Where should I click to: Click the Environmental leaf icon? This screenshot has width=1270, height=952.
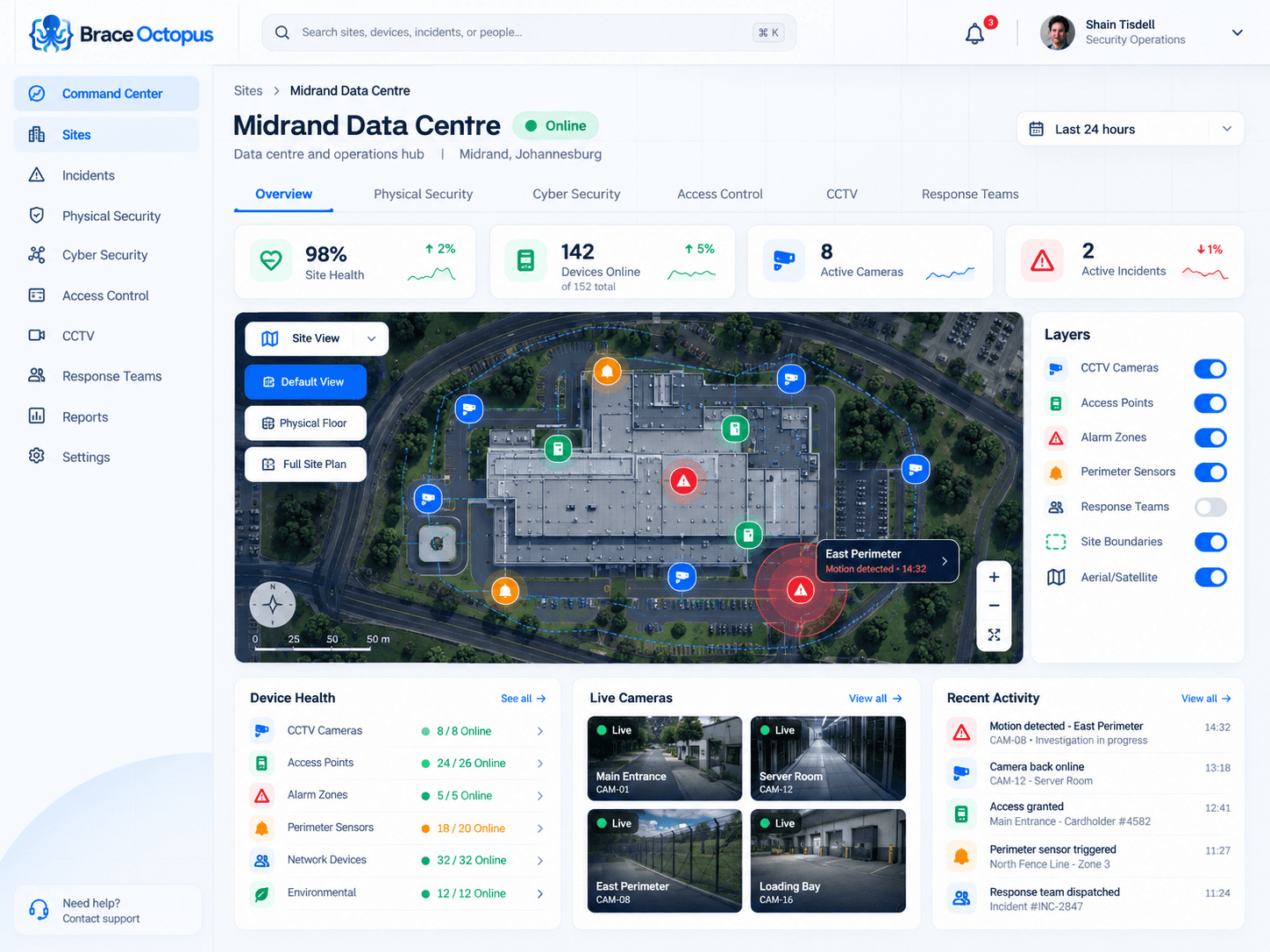pyautogui.click(x=261, y=893)
